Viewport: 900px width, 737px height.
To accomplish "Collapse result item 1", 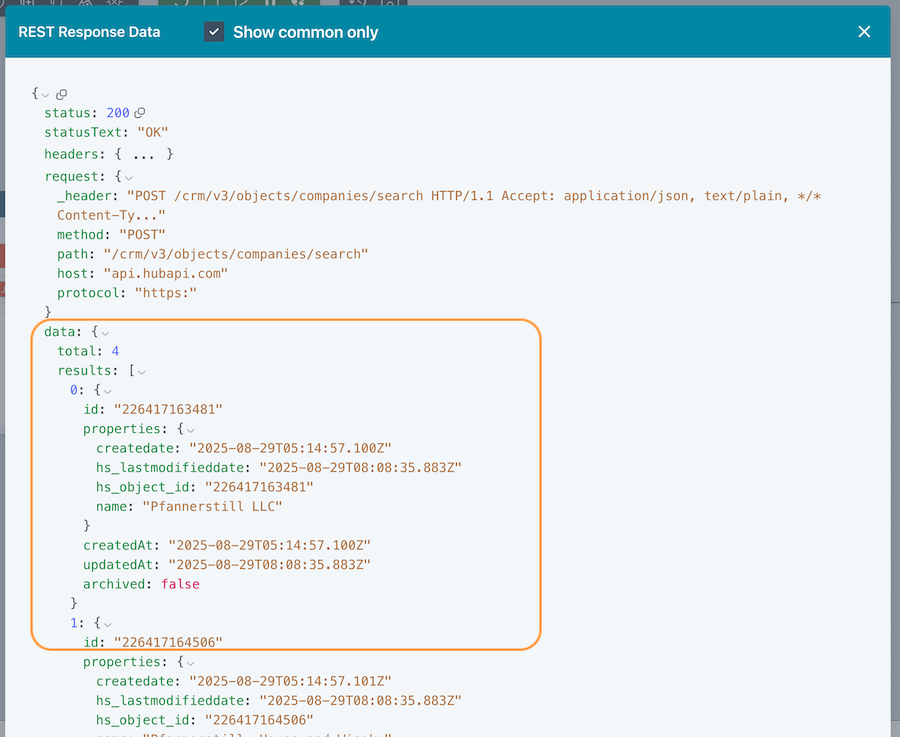I will (107, 622).
